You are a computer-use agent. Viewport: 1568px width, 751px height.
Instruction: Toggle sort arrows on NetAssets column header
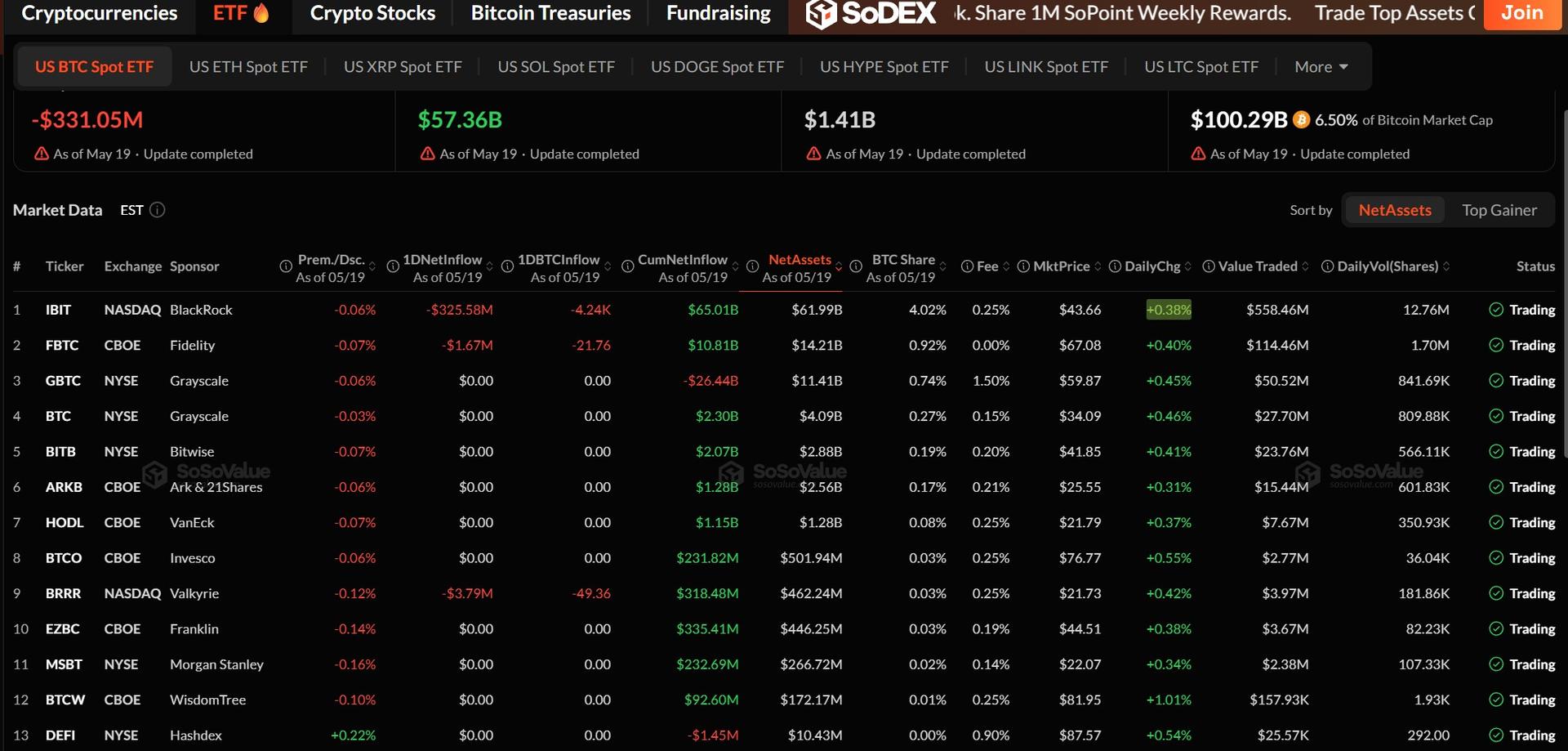click(839, 266)
